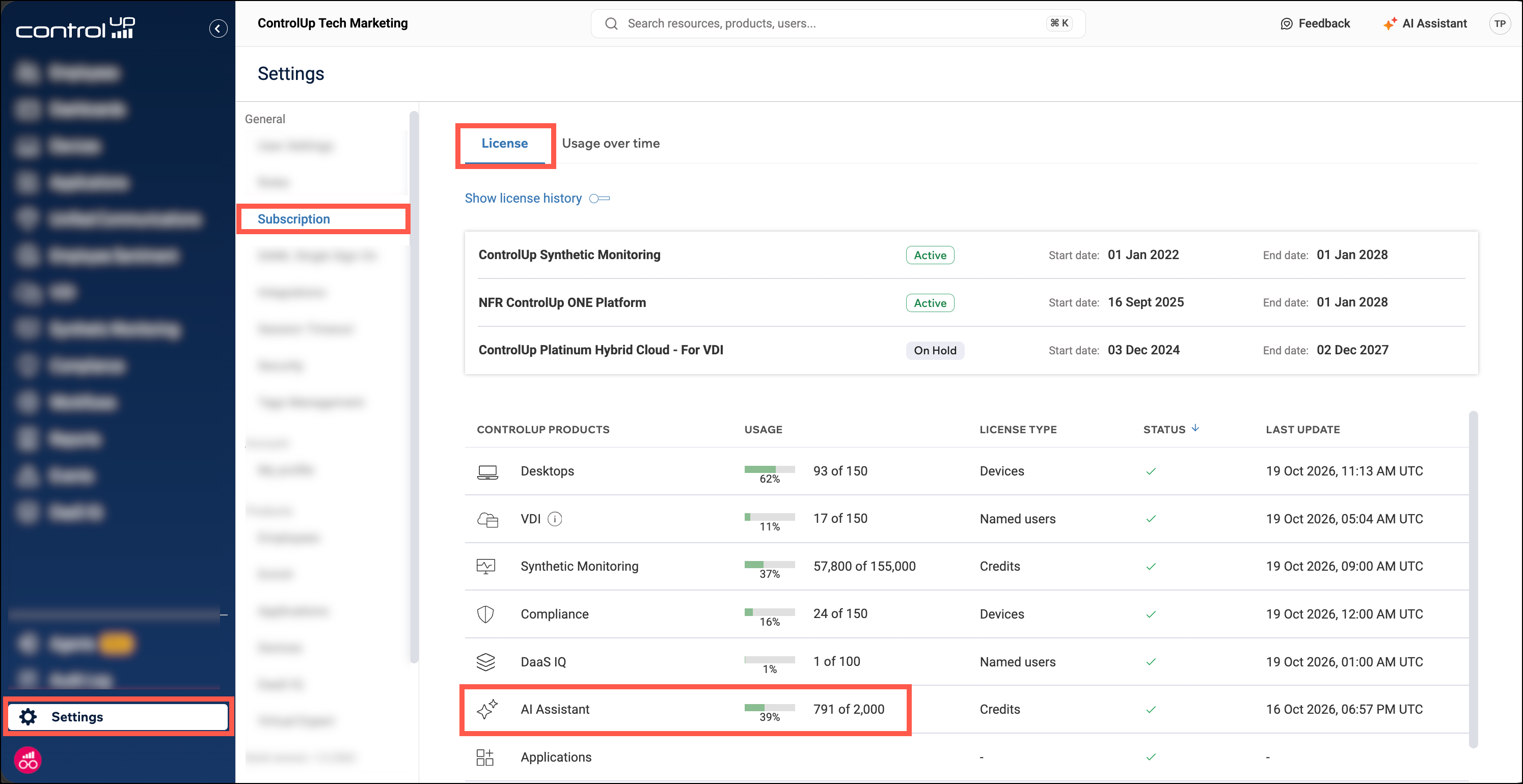1523x784 pixels.
Task: Click the Feedback button
Action: [x=1316, y=23]
